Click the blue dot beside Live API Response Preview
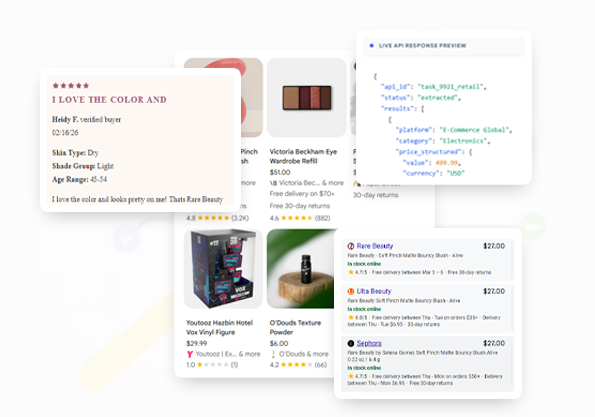Screen dimensions: 595x417 pos(371,46)
